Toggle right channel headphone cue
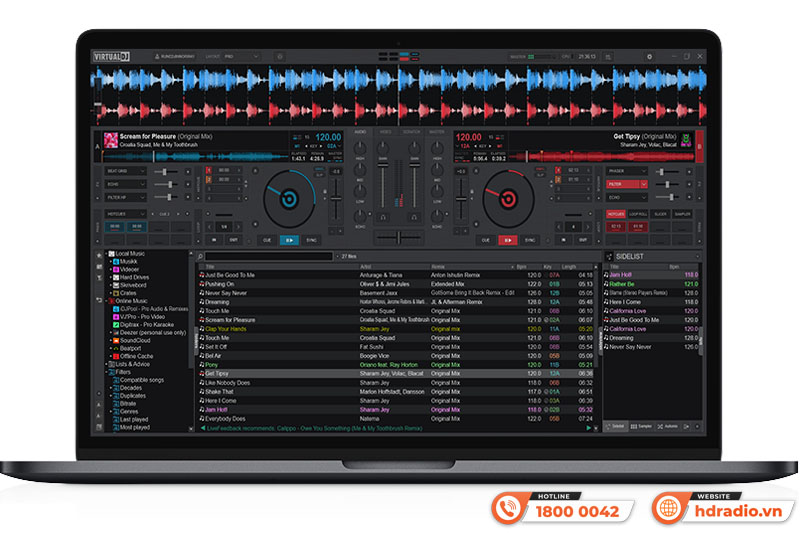 point(414,217)
